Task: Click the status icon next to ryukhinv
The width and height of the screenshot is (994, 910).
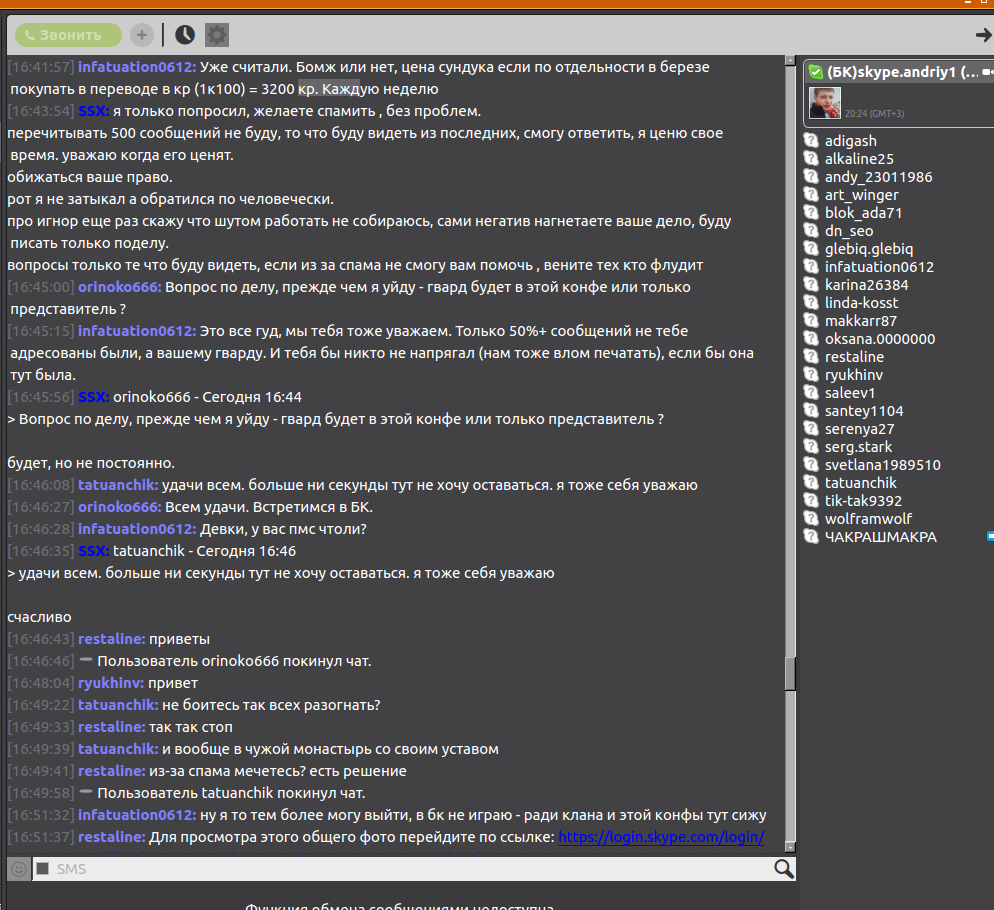Action: pos(811,375)
